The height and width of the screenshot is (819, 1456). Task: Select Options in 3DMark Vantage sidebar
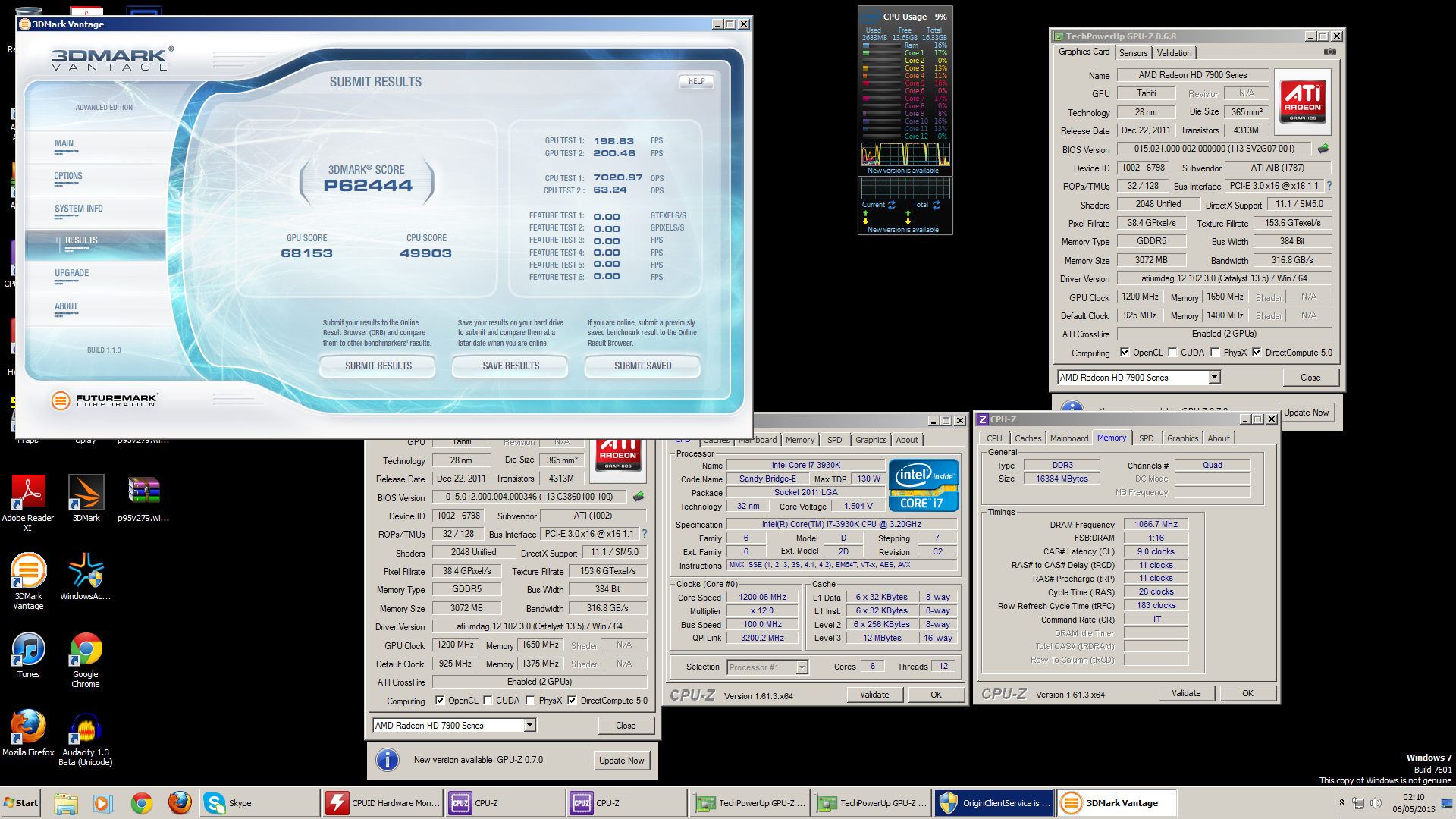point(68,176)
